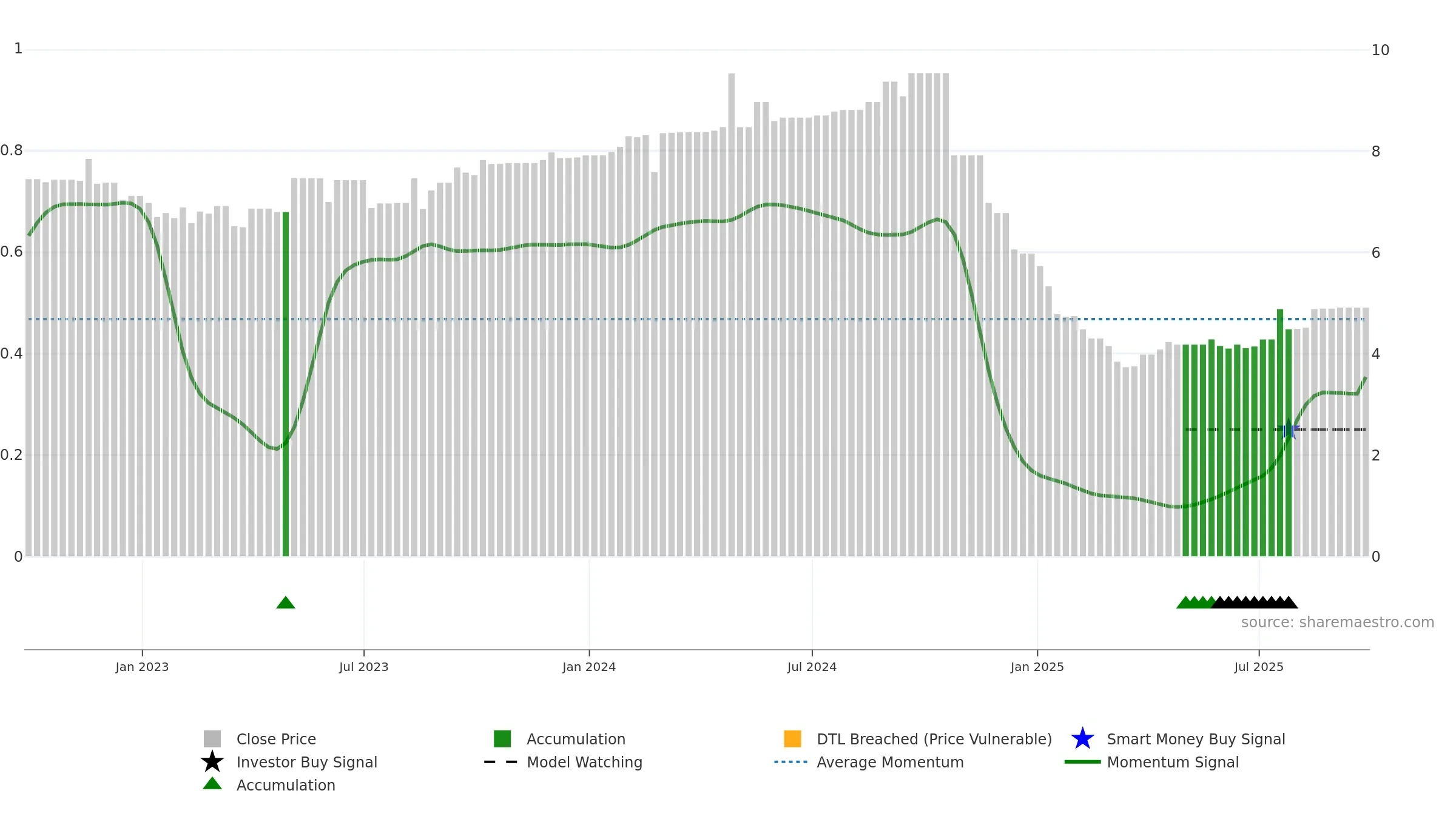
Task: Click the Jul 2023 axis label
Action: [x=363, y=667]
